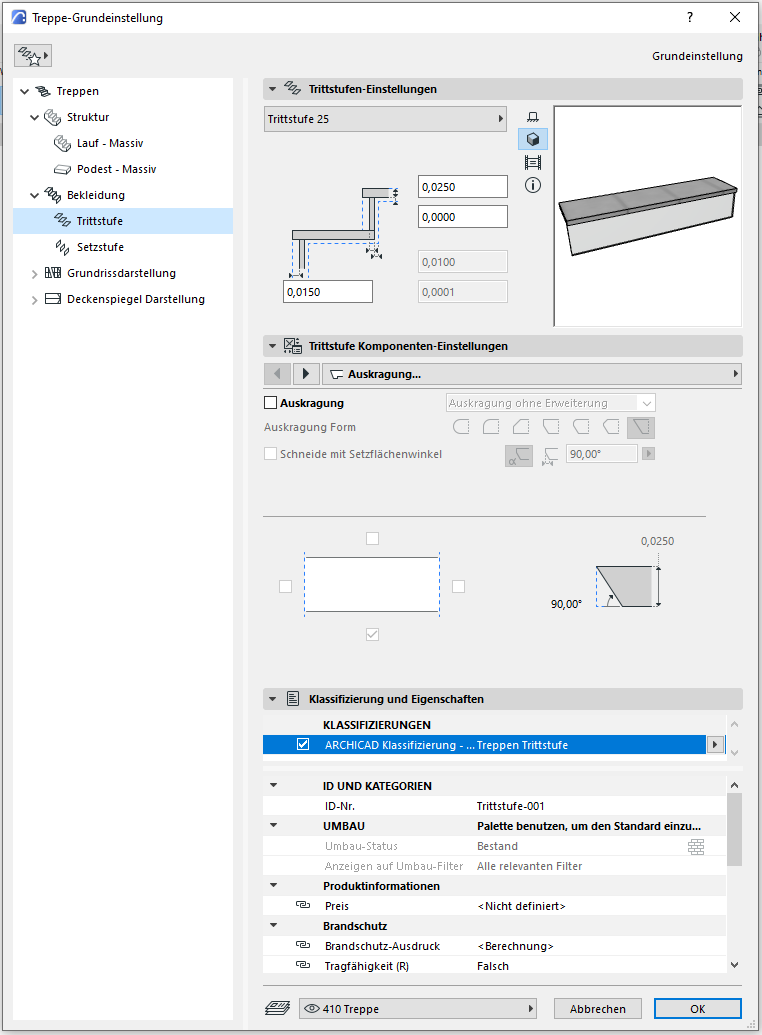
Task: Tick the top edge checkbox above rectangle
Action: 373,538
